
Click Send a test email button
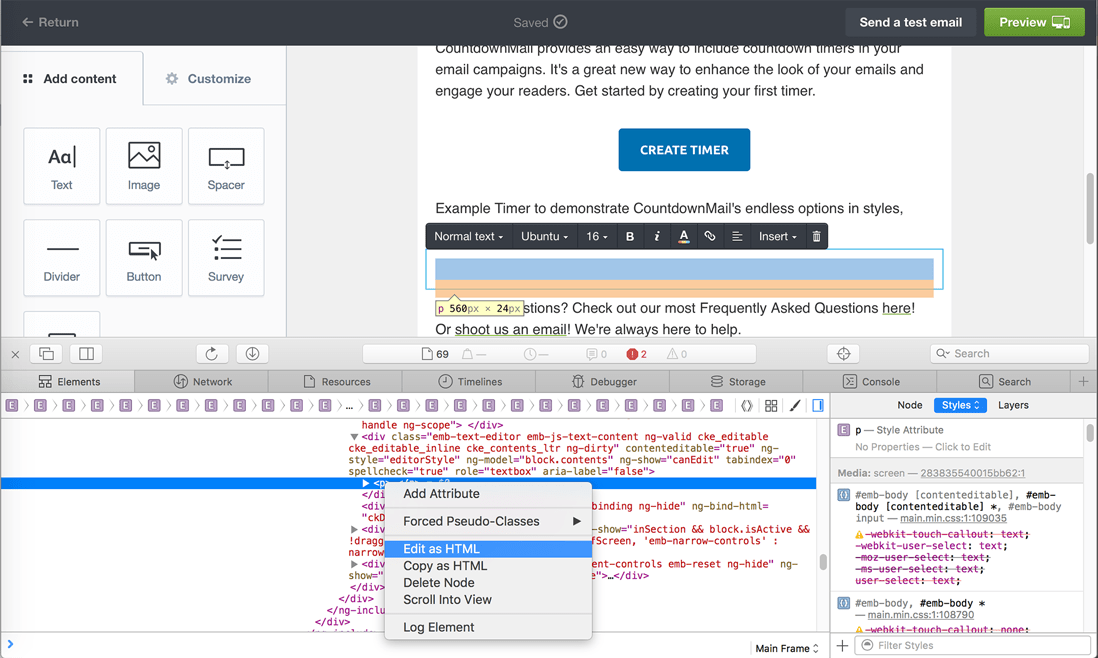[x=910, y=22]
